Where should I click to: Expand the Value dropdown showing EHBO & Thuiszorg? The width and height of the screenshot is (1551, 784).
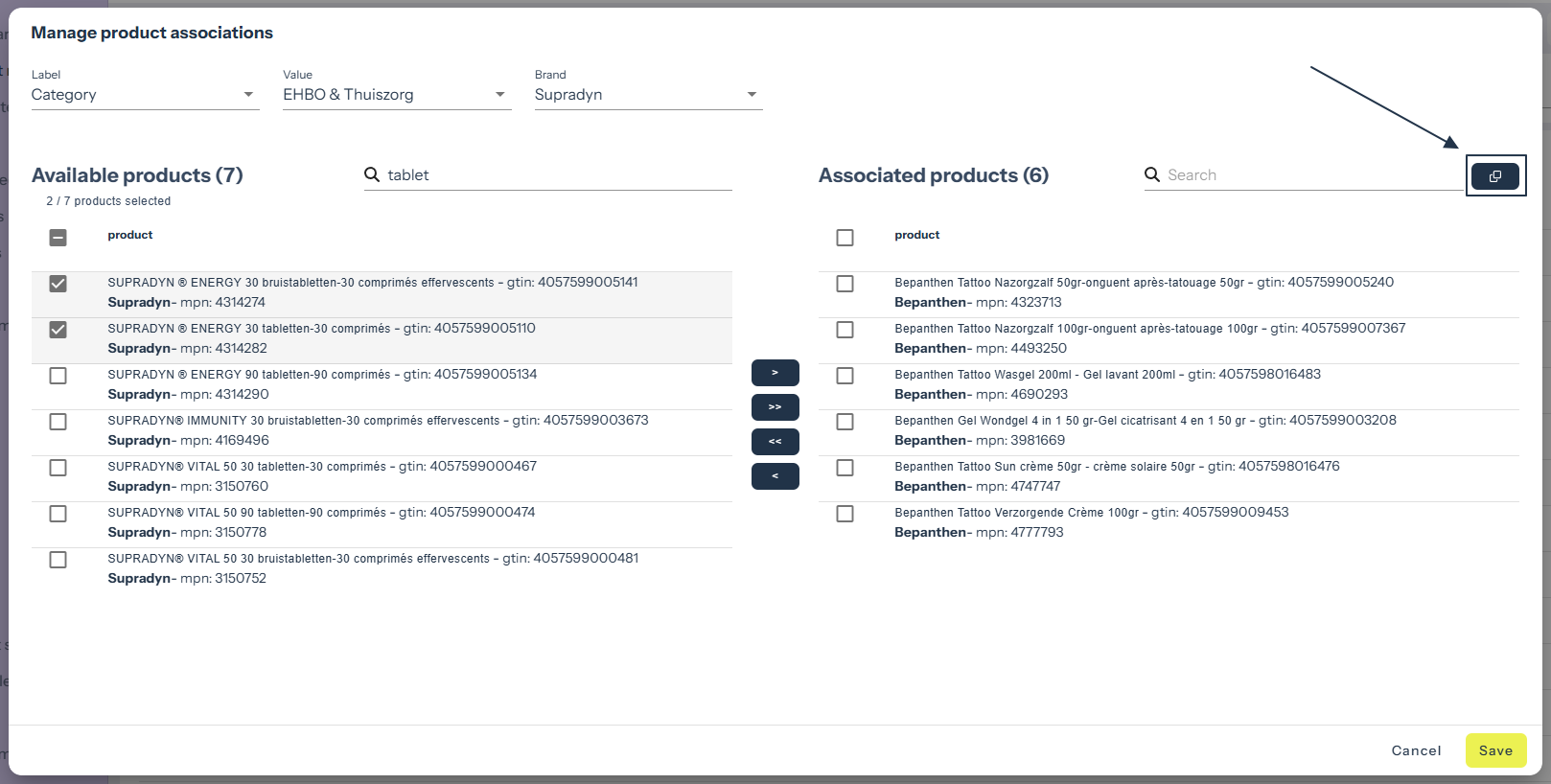(x=396, y=95)
